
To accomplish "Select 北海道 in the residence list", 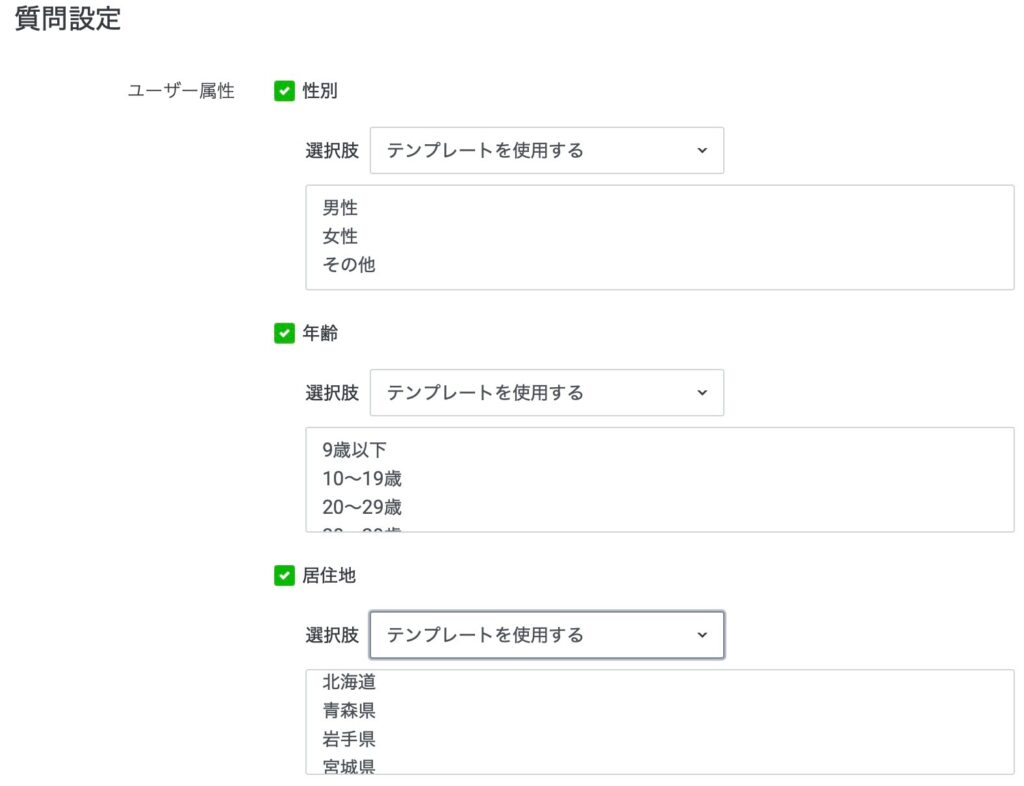I will click(x=349, y=682).
